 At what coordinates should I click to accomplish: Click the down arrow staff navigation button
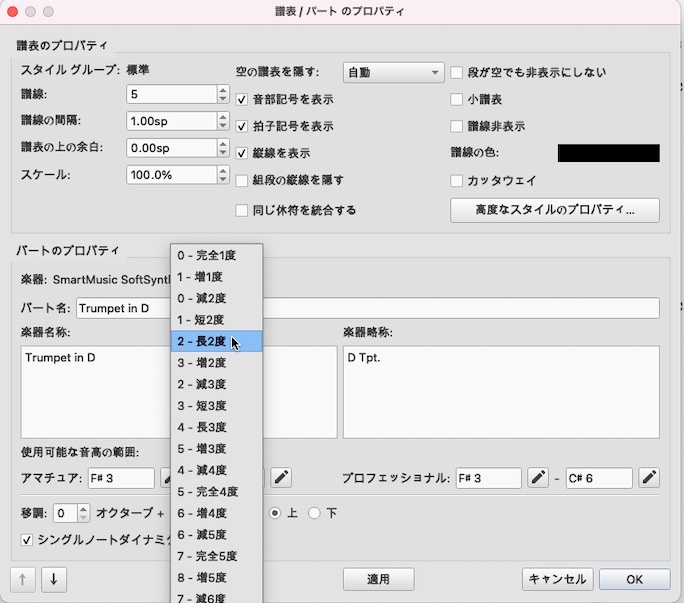[53, 579]
